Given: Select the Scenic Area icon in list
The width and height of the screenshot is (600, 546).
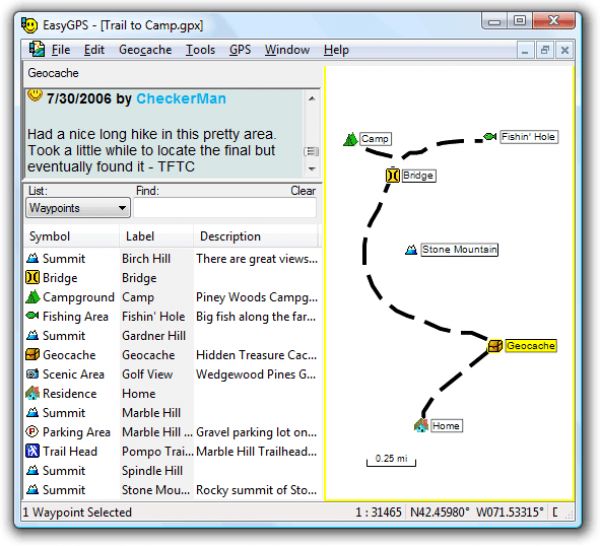Looking at the screenshot, I should coord(34,374).
